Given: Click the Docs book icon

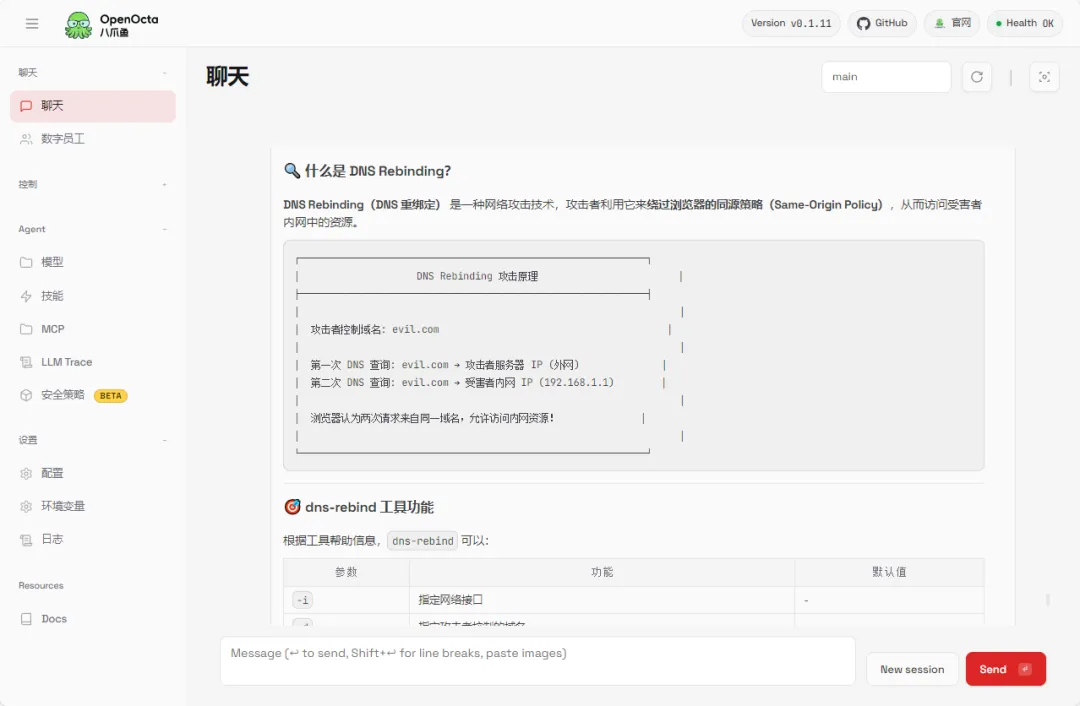Looking at the screenshot, I should point(26,619).
